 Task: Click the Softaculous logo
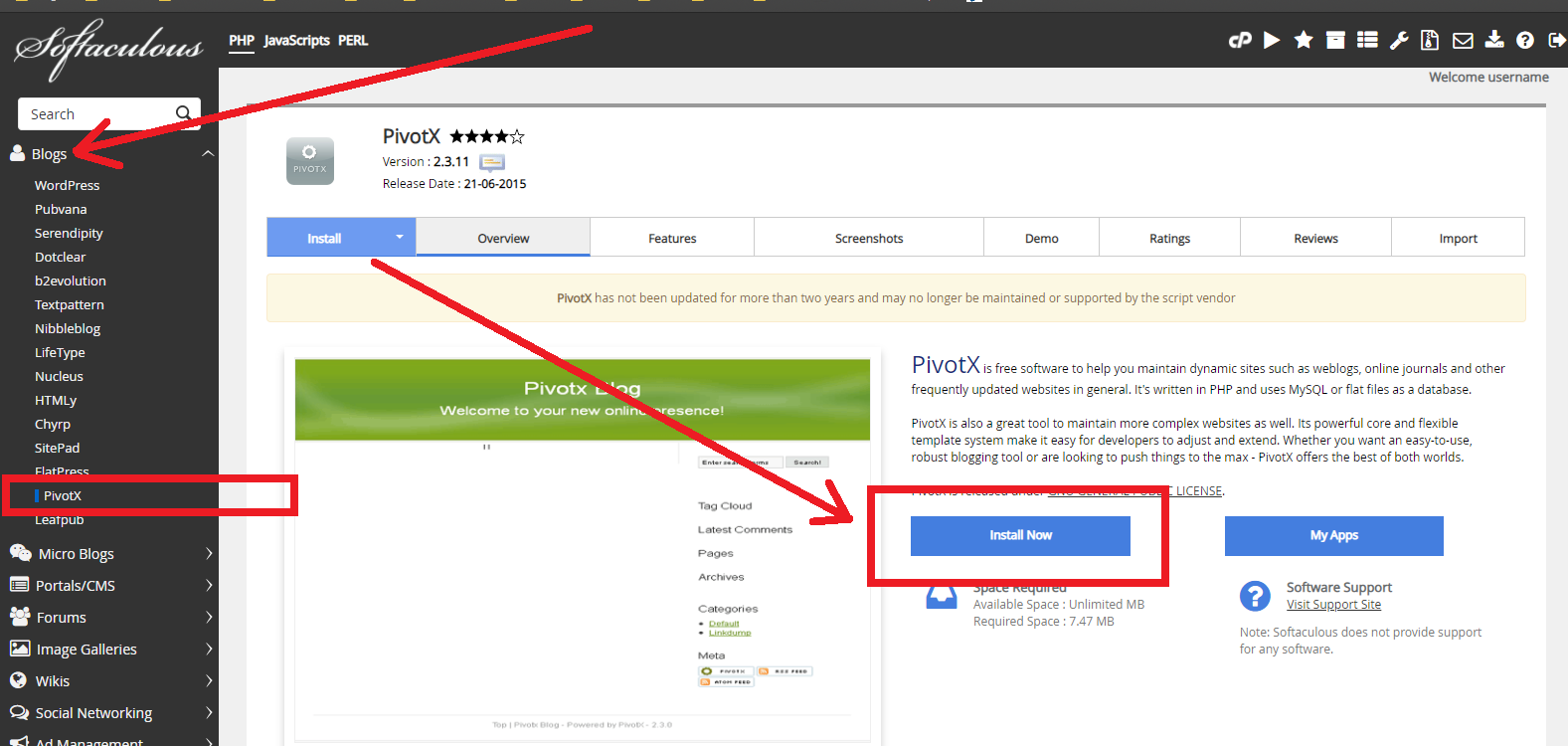click(x=108, y=48)
